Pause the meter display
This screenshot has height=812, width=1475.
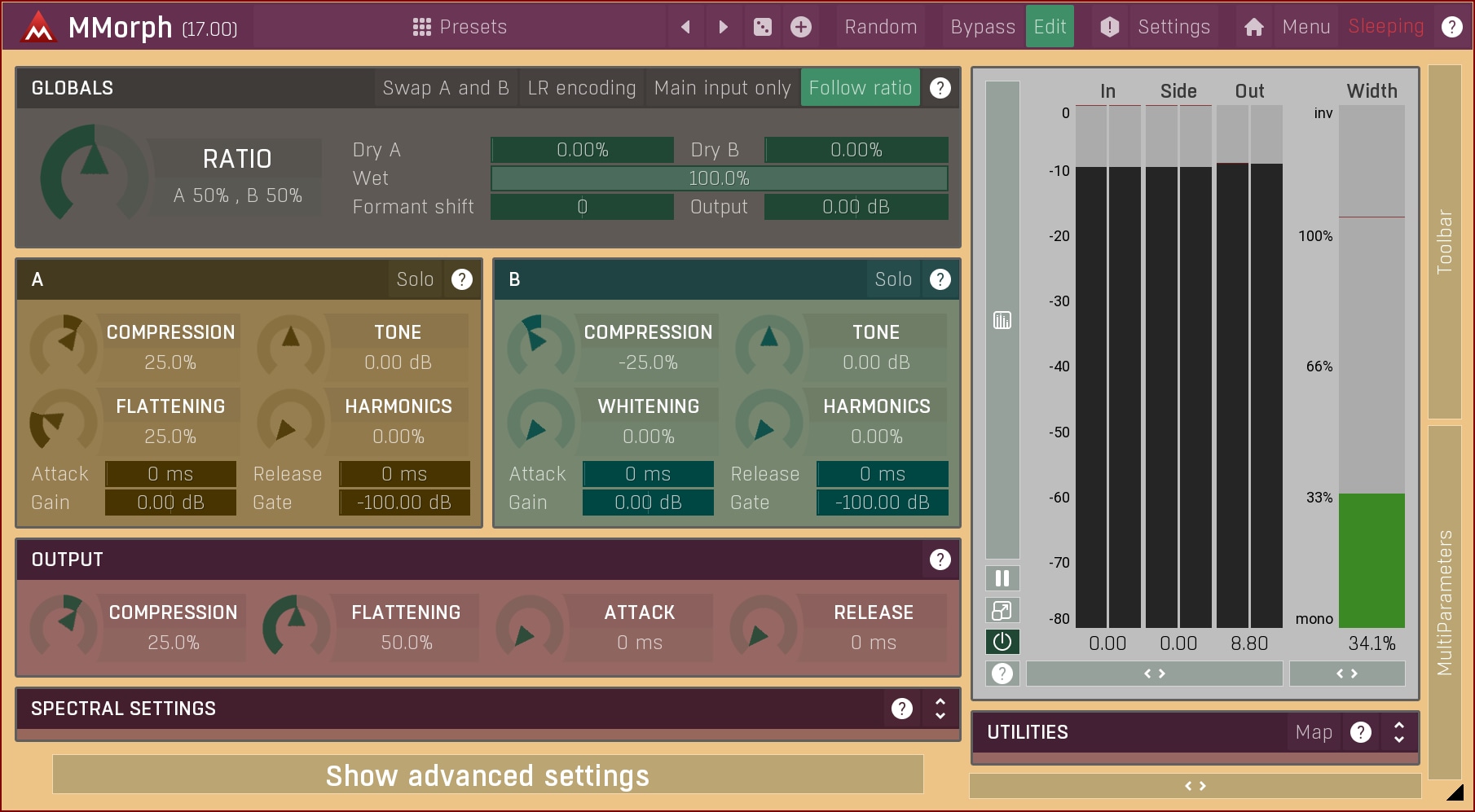point(1002,578)
